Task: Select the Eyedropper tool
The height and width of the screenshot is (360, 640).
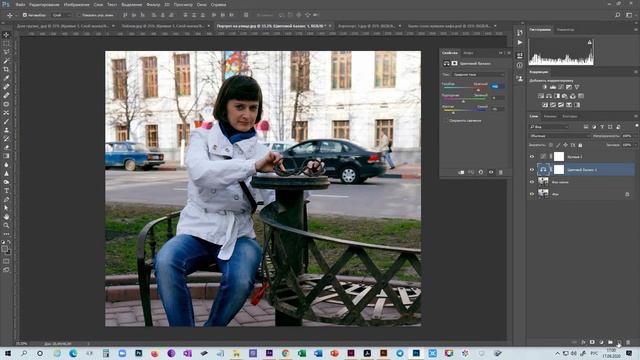Action: coord(6,78)
